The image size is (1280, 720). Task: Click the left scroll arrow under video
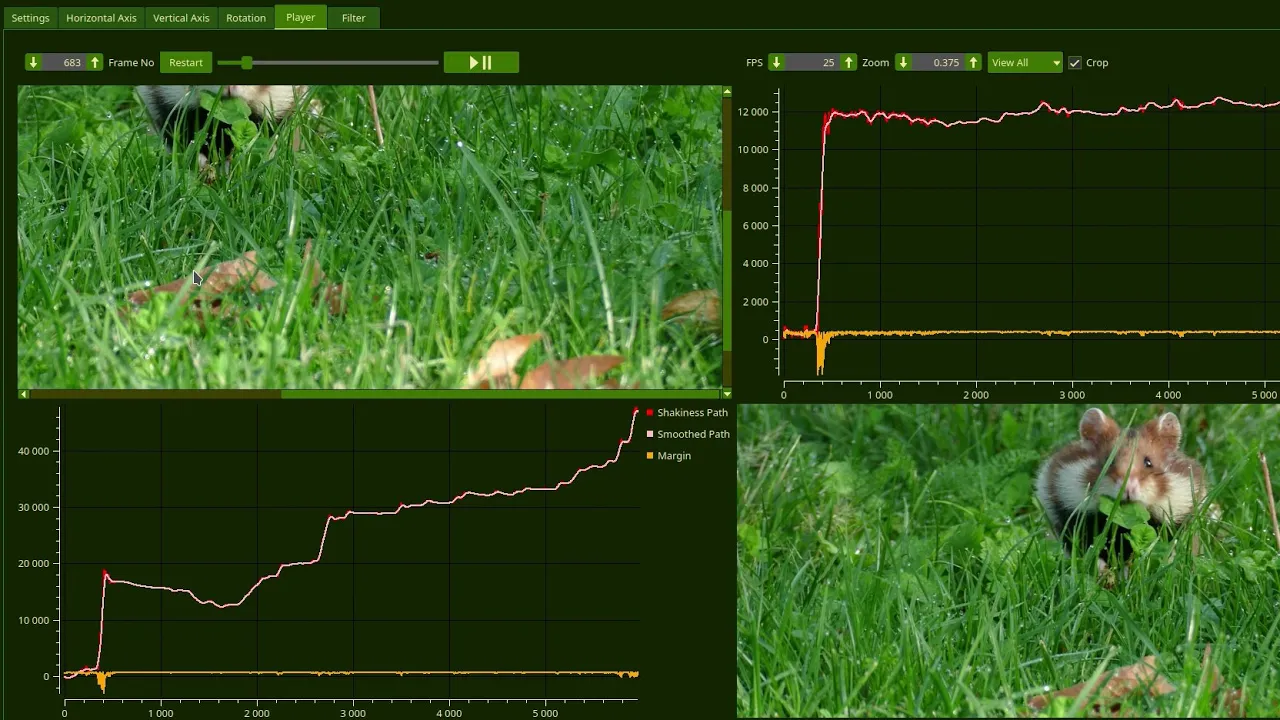tap(23, 394)
